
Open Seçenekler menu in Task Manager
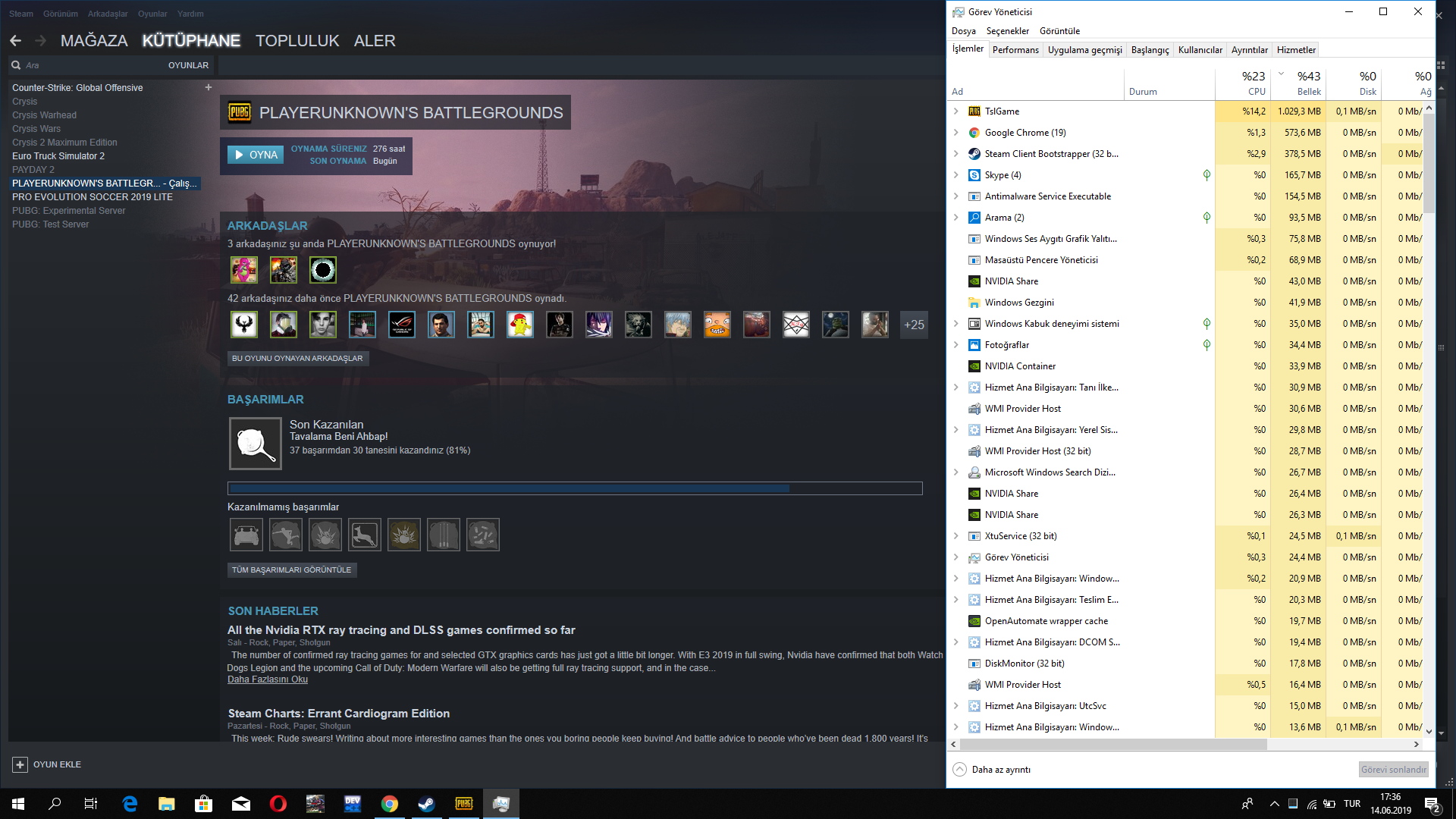pyautogui.click(x=1008, y=31)
